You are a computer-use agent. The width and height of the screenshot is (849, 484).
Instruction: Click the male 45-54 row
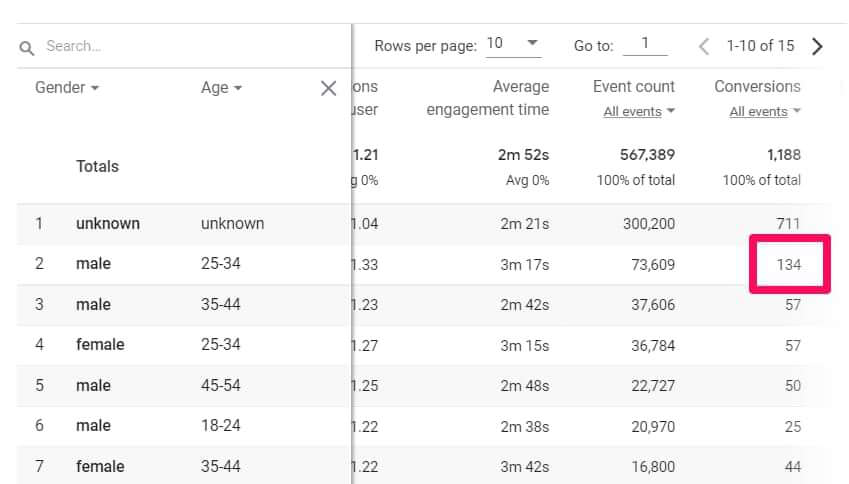click(x=94, y=386)
